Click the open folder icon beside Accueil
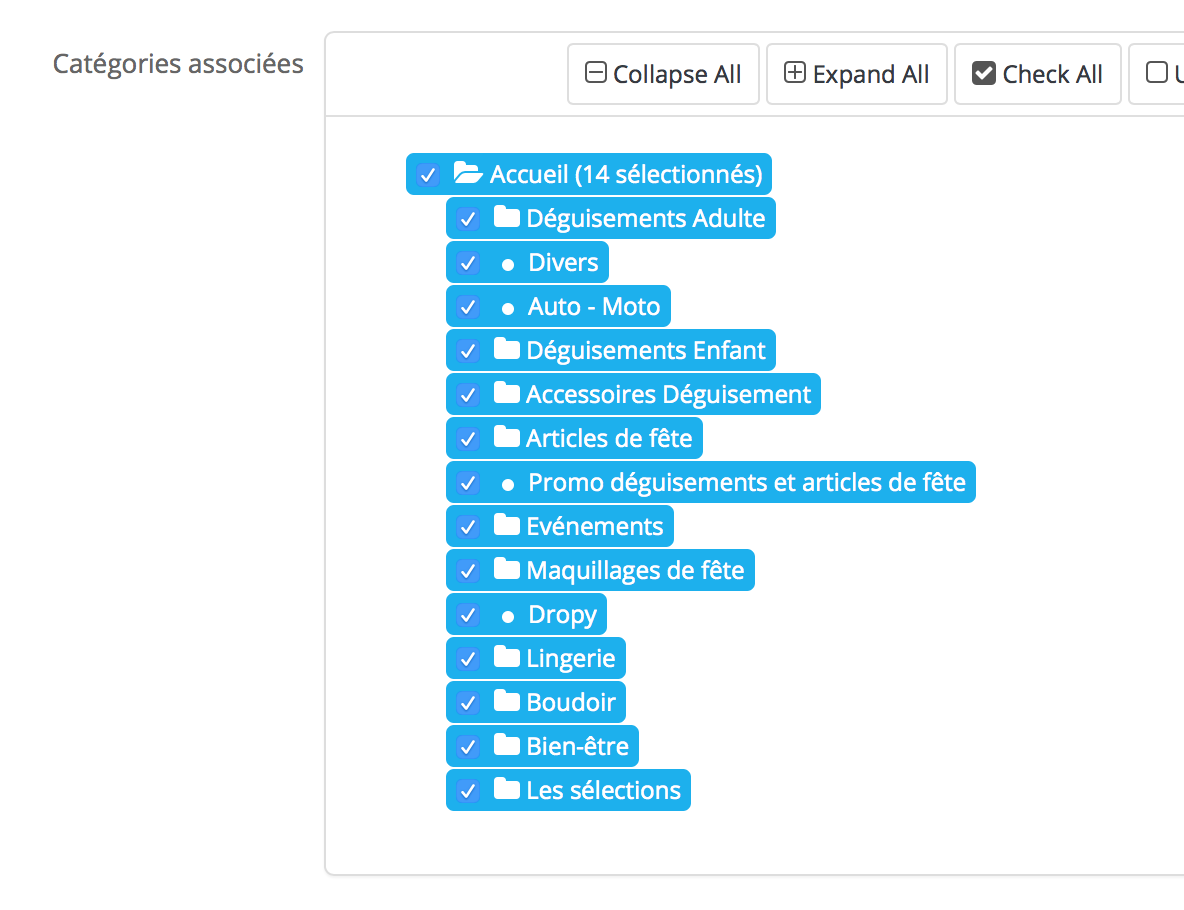This screenshot has height=910, width=1184. 468,174
